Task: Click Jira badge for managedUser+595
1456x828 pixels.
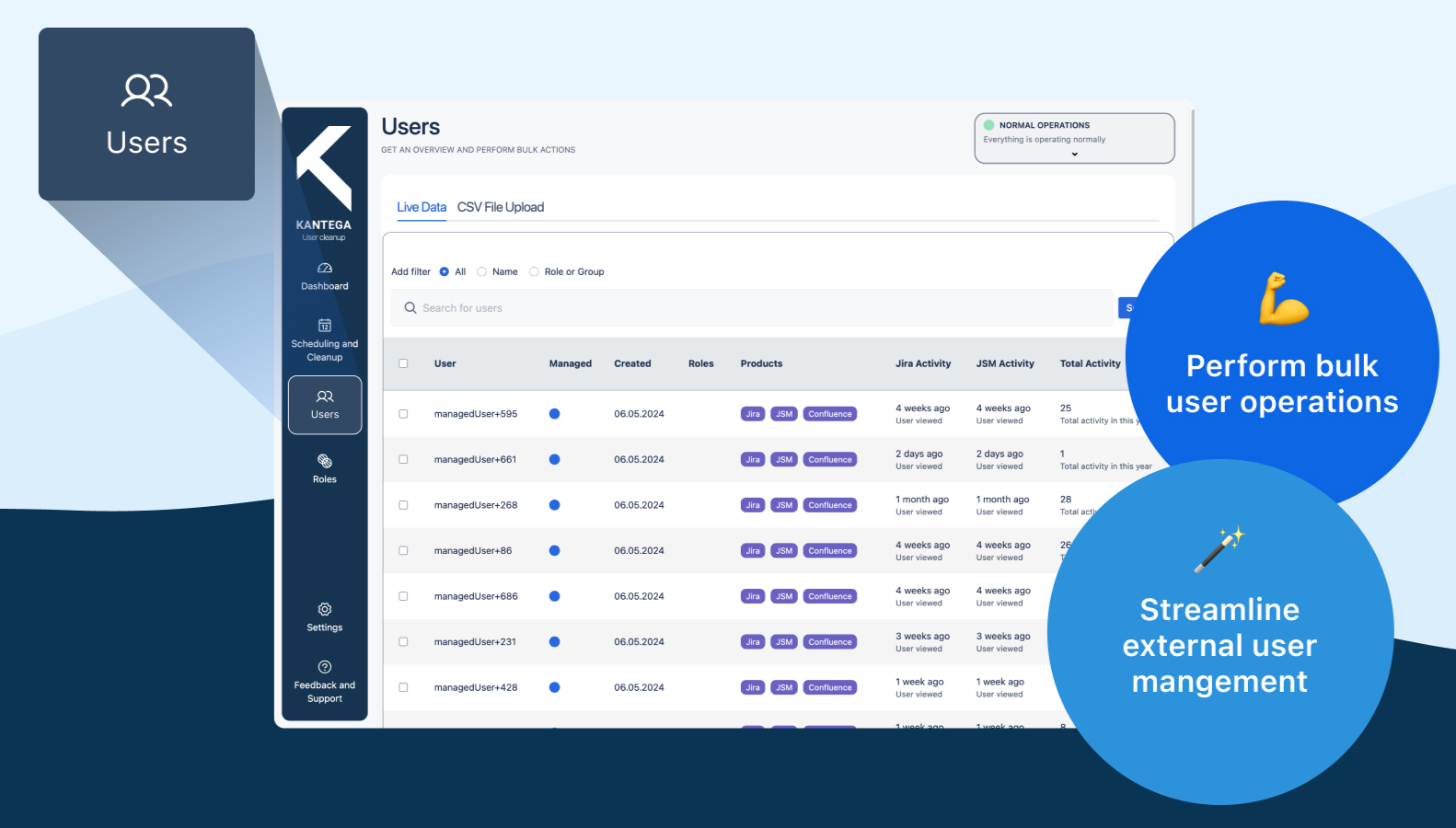Action: click(x=753, y=414)
